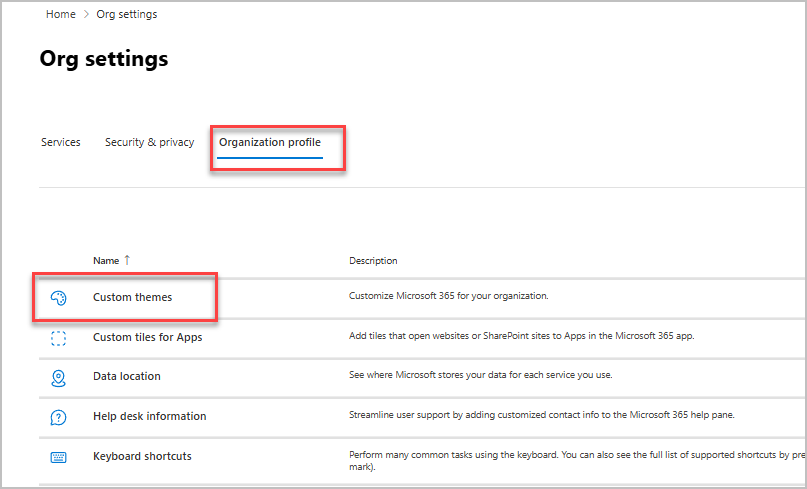The image size is (807, 489).
Task: Click the breadcrumb chevron separator
Action: coord(86,14)
